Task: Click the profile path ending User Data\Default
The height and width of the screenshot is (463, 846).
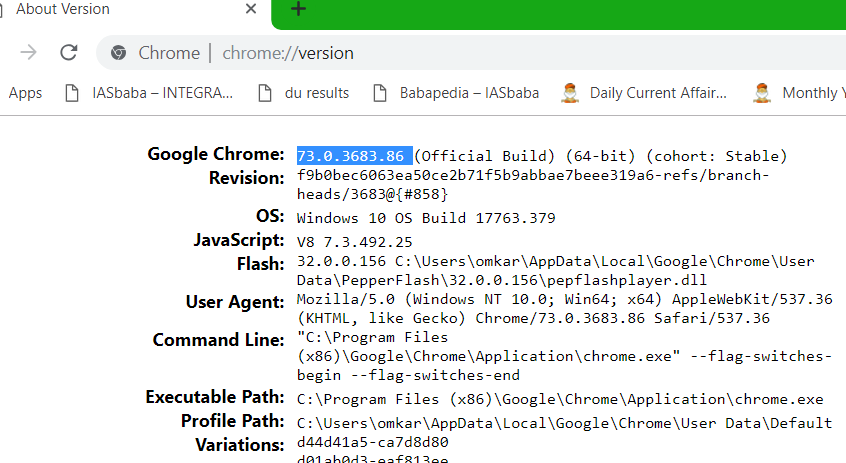Action: click(564, 423)
